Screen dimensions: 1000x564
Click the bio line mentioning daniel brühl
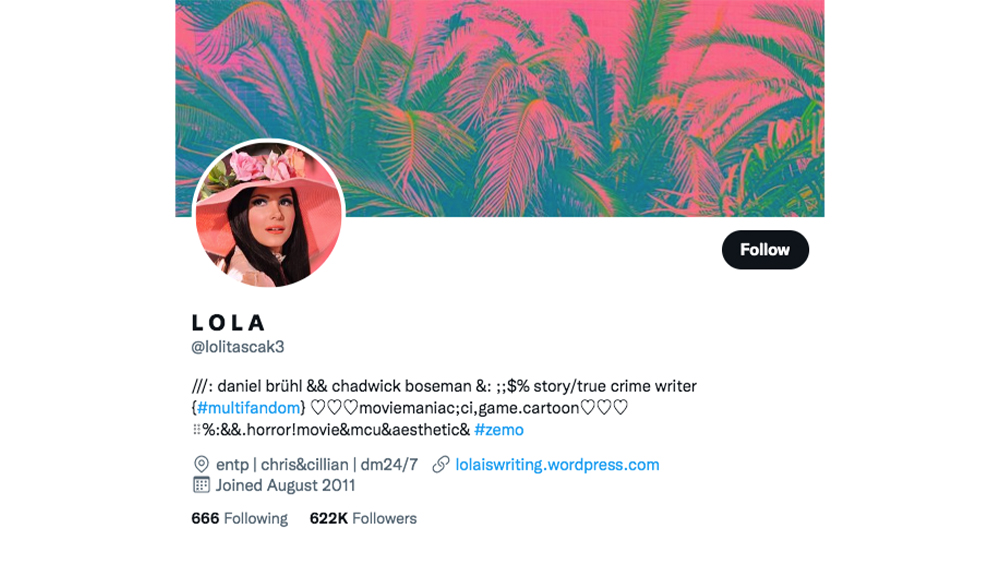[x=444, y=386]
